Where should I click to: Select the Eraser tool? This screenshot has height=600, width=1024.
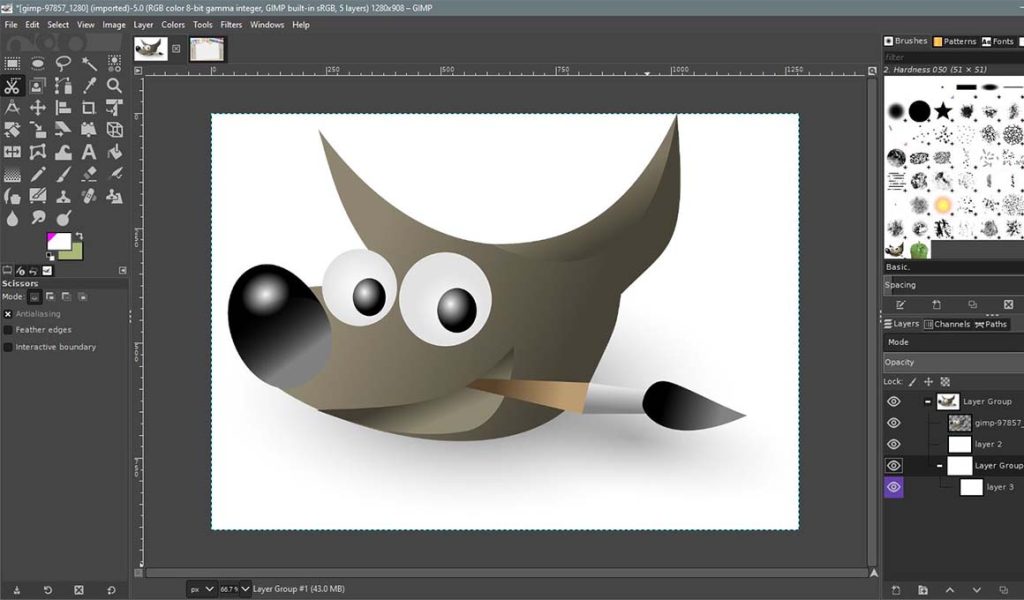[89, 174]
